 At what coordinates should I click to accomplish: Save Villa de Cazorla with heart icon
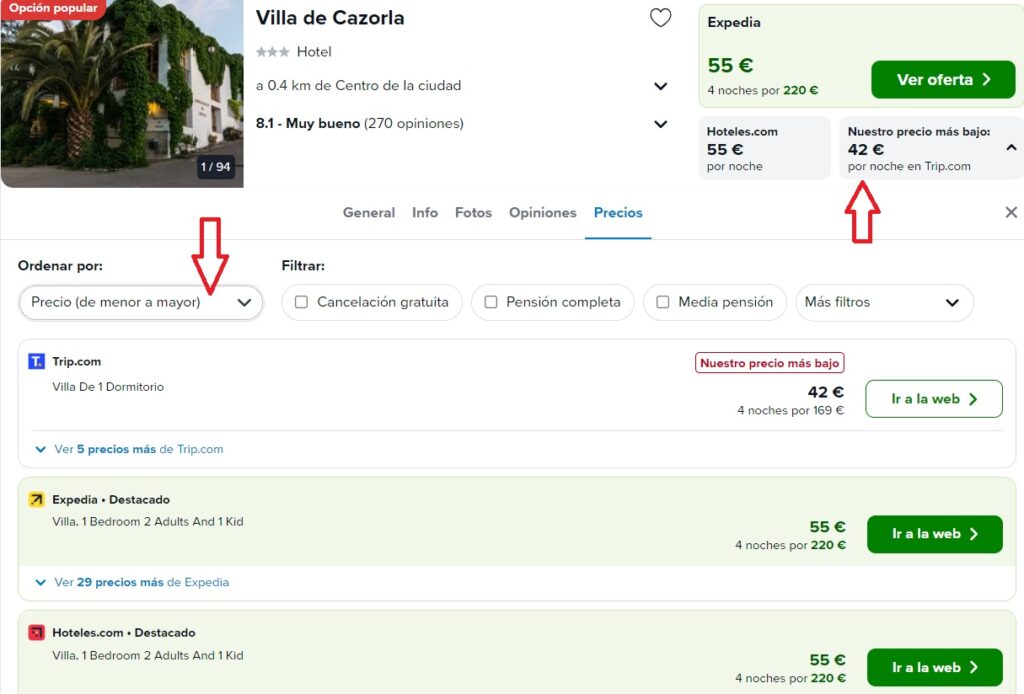point(660,18)
